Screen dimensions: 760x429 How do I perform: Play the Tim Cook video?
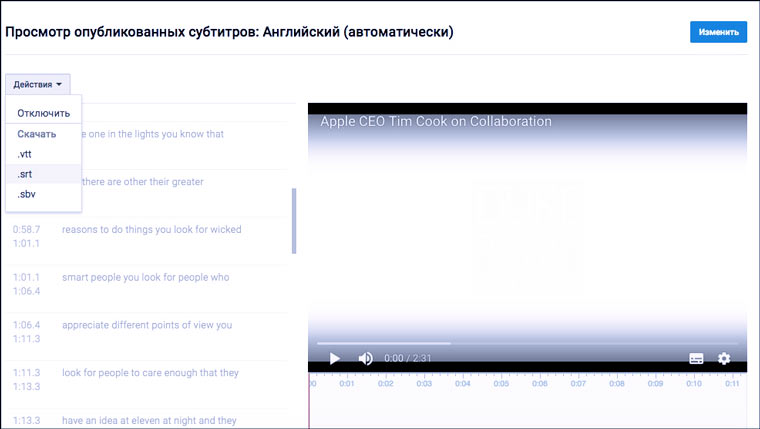[x=334, y=358]
